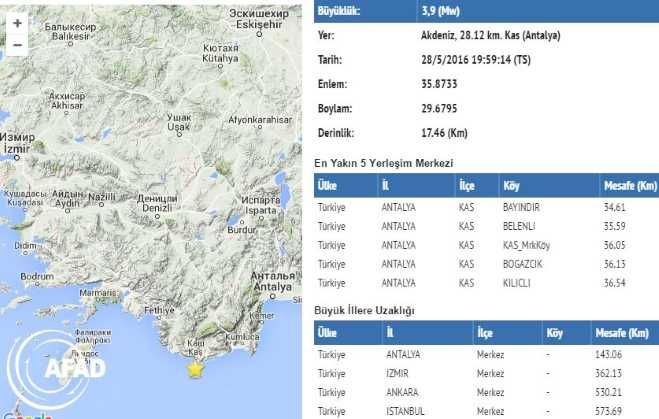Click the yellow star earthquake marker
The height and width of the screenshot is (419, 659).
tap(195, 370)
